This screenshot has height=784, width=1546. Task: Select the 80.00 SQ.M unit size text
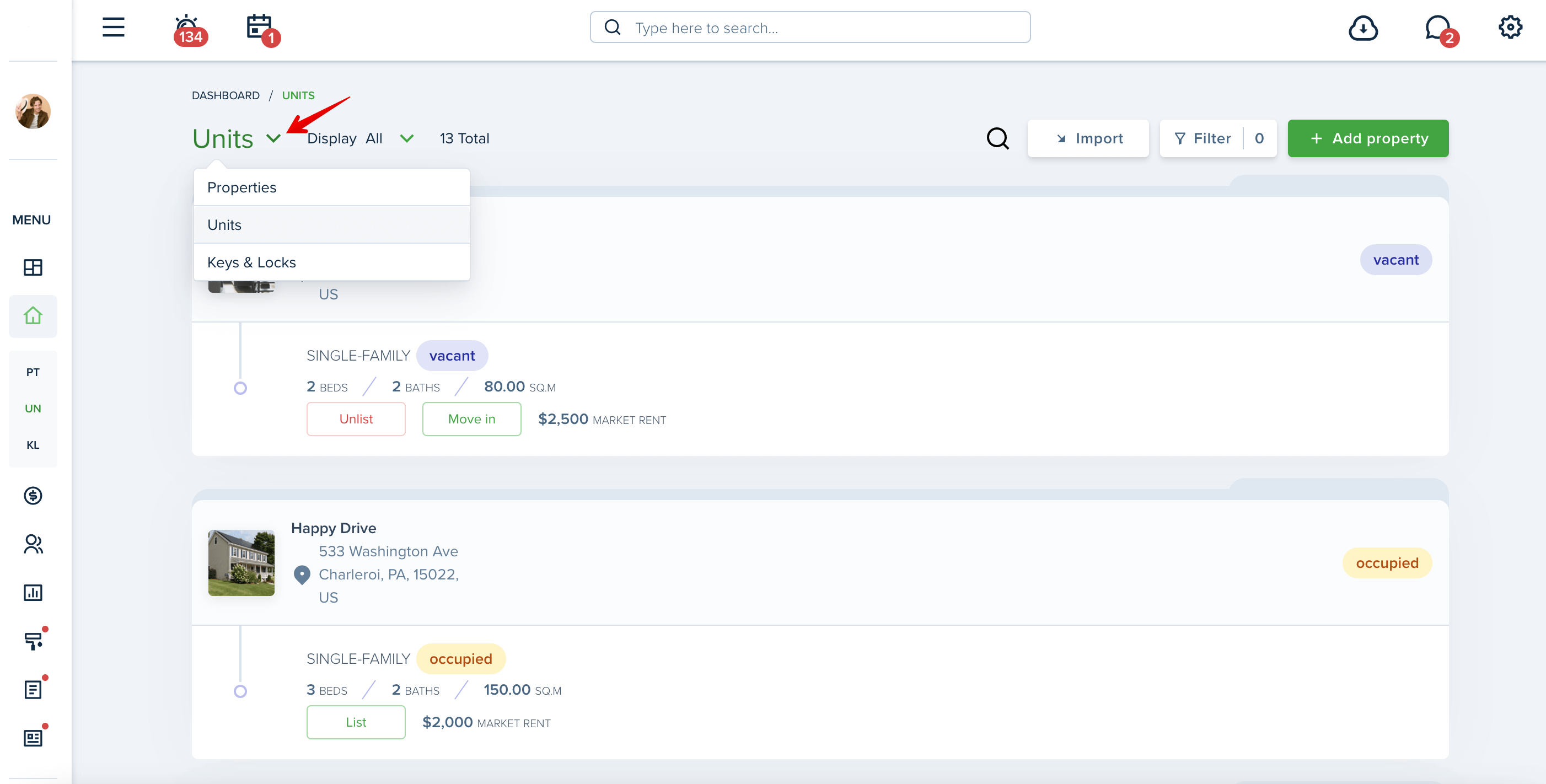[520, 386]
